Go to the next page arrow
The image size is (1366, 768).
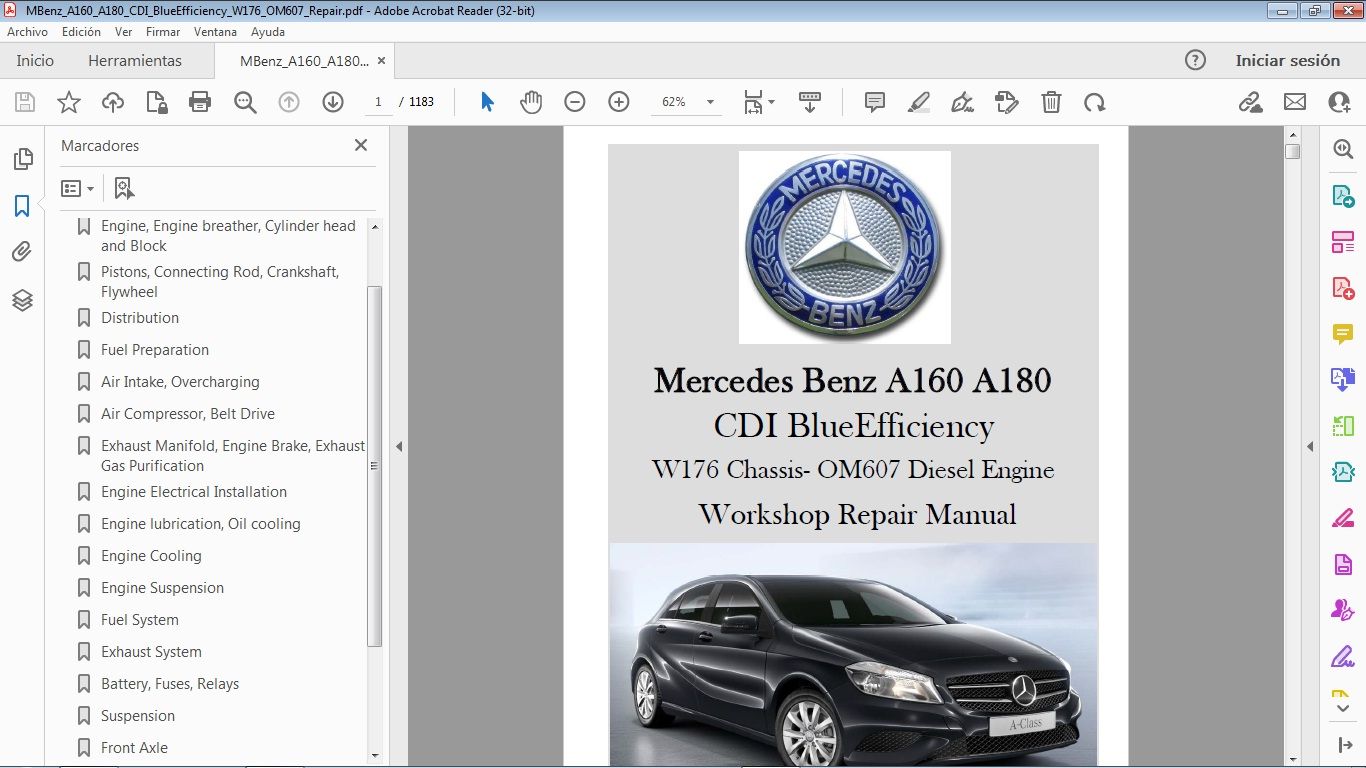[333, 102]
